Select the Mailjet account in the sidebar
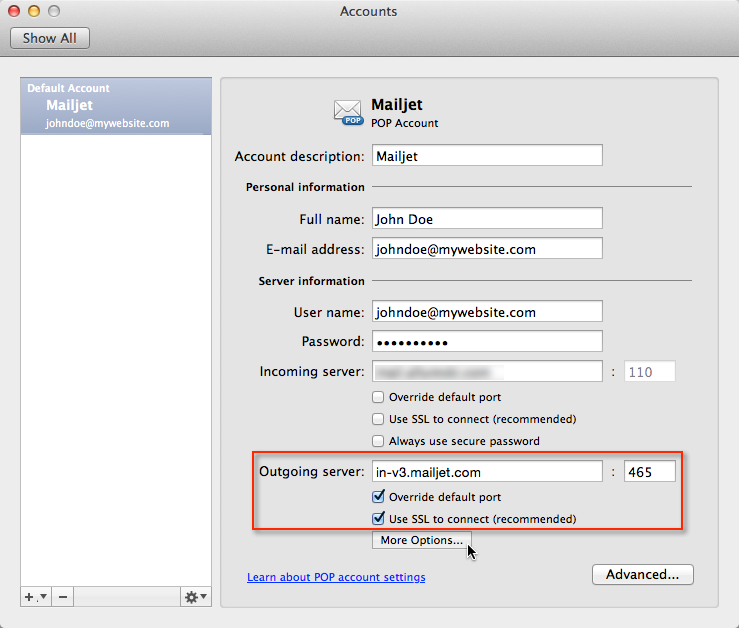Image resolution: width=739 pixels, height=628 pixels. point(116,106)
